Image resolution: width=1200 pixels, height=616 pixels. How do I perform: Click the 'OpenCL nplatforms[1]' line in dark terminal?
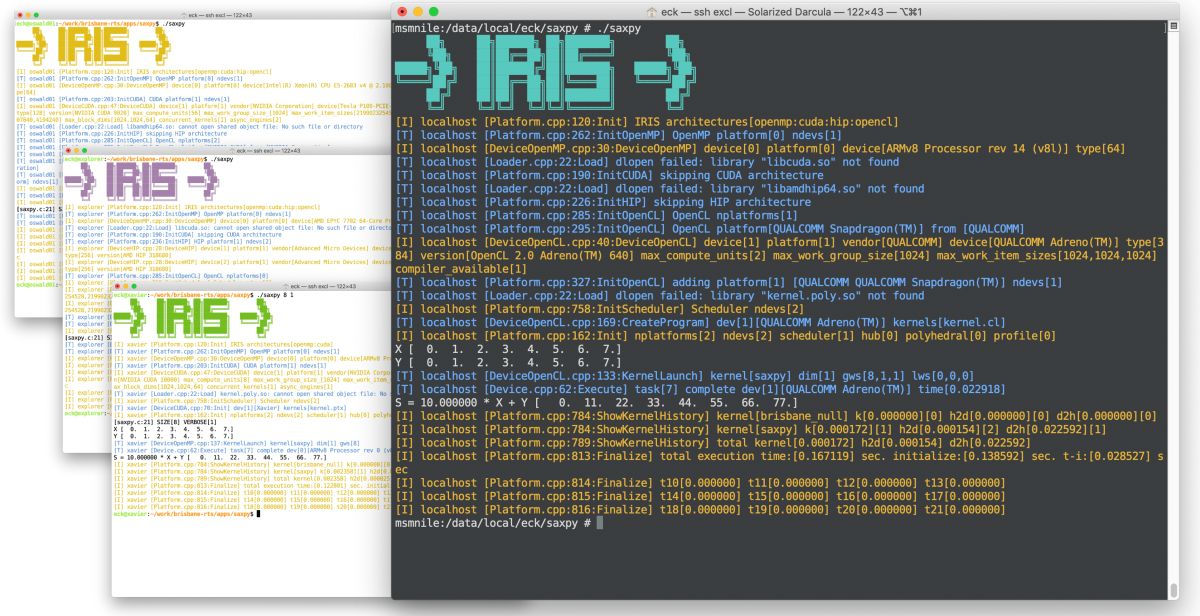pos(597,216)
